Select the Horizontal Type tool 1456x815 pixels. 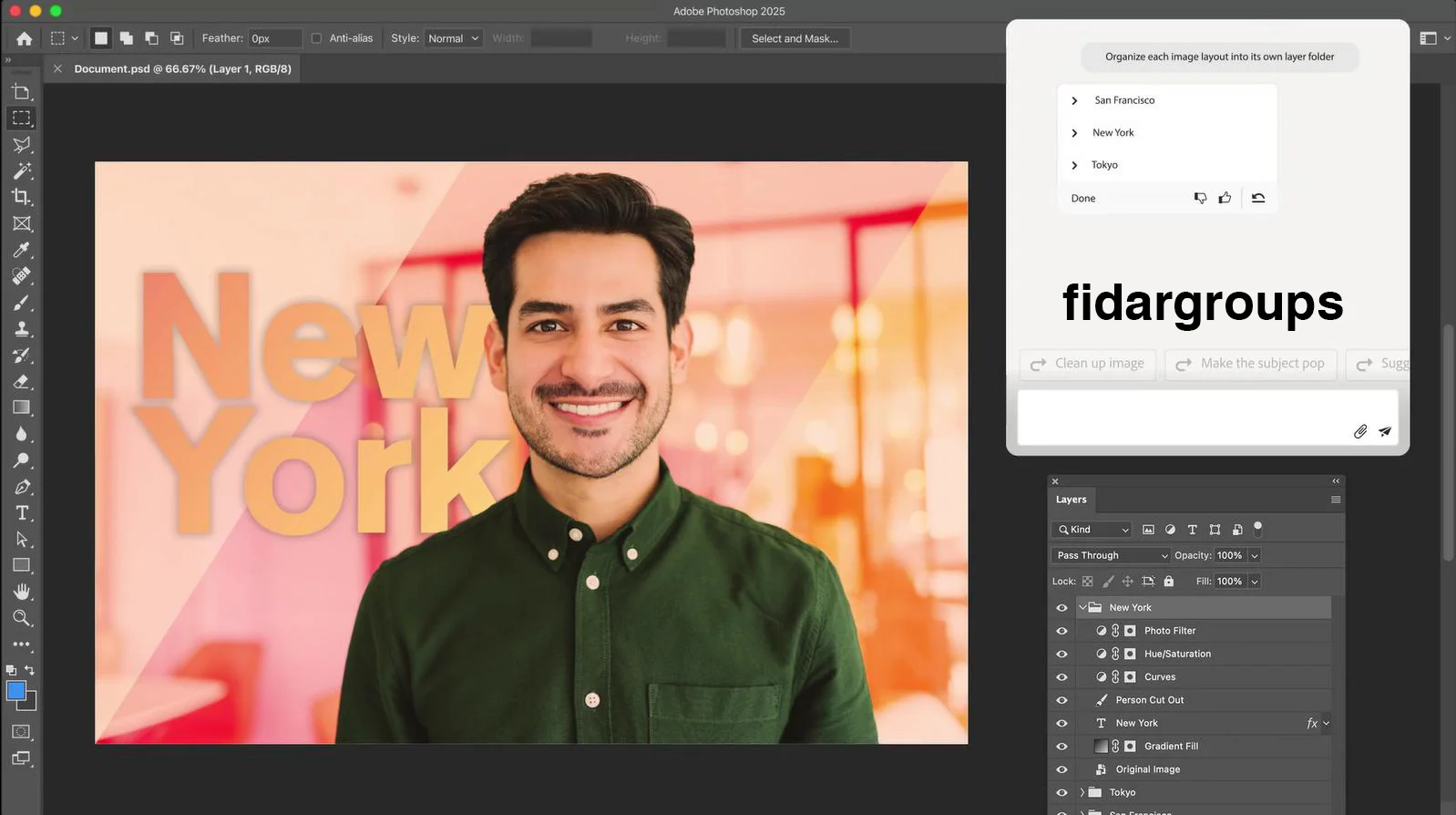[x=22, y=513]
